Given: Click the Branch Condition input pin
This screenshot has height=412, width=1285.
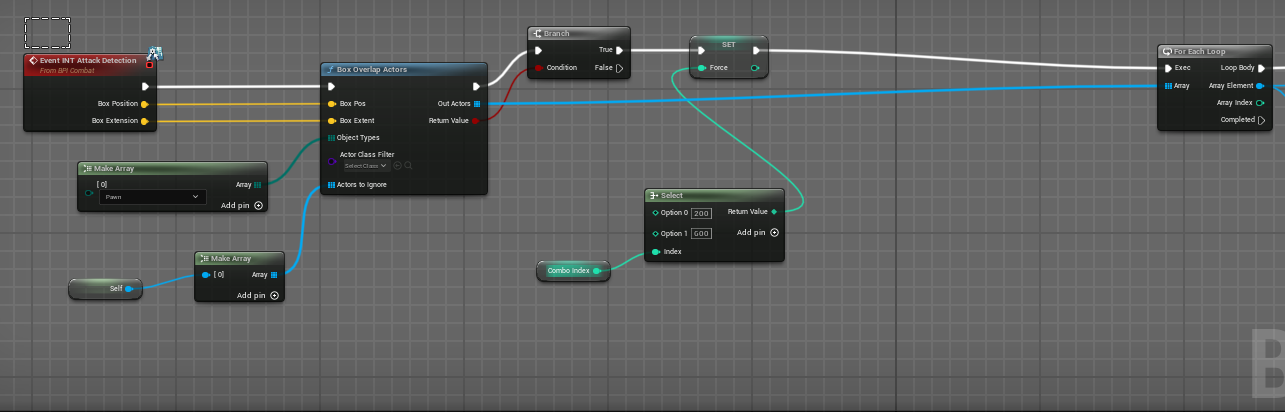Looking at the screenshot, I should pyautogui.click(x=539, y=68).
